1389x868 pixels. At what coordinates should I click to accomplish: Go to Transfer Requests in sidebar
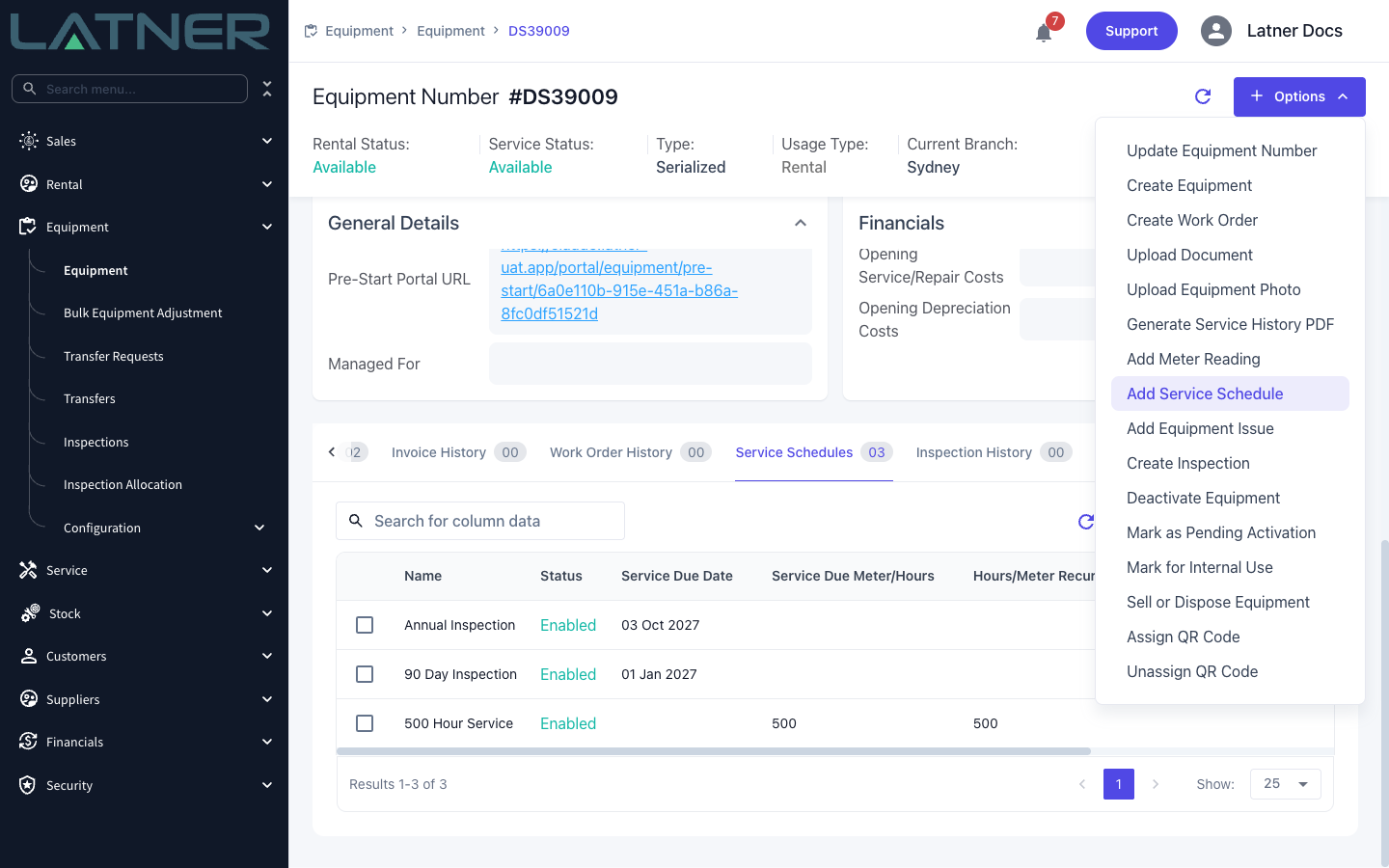114,356
